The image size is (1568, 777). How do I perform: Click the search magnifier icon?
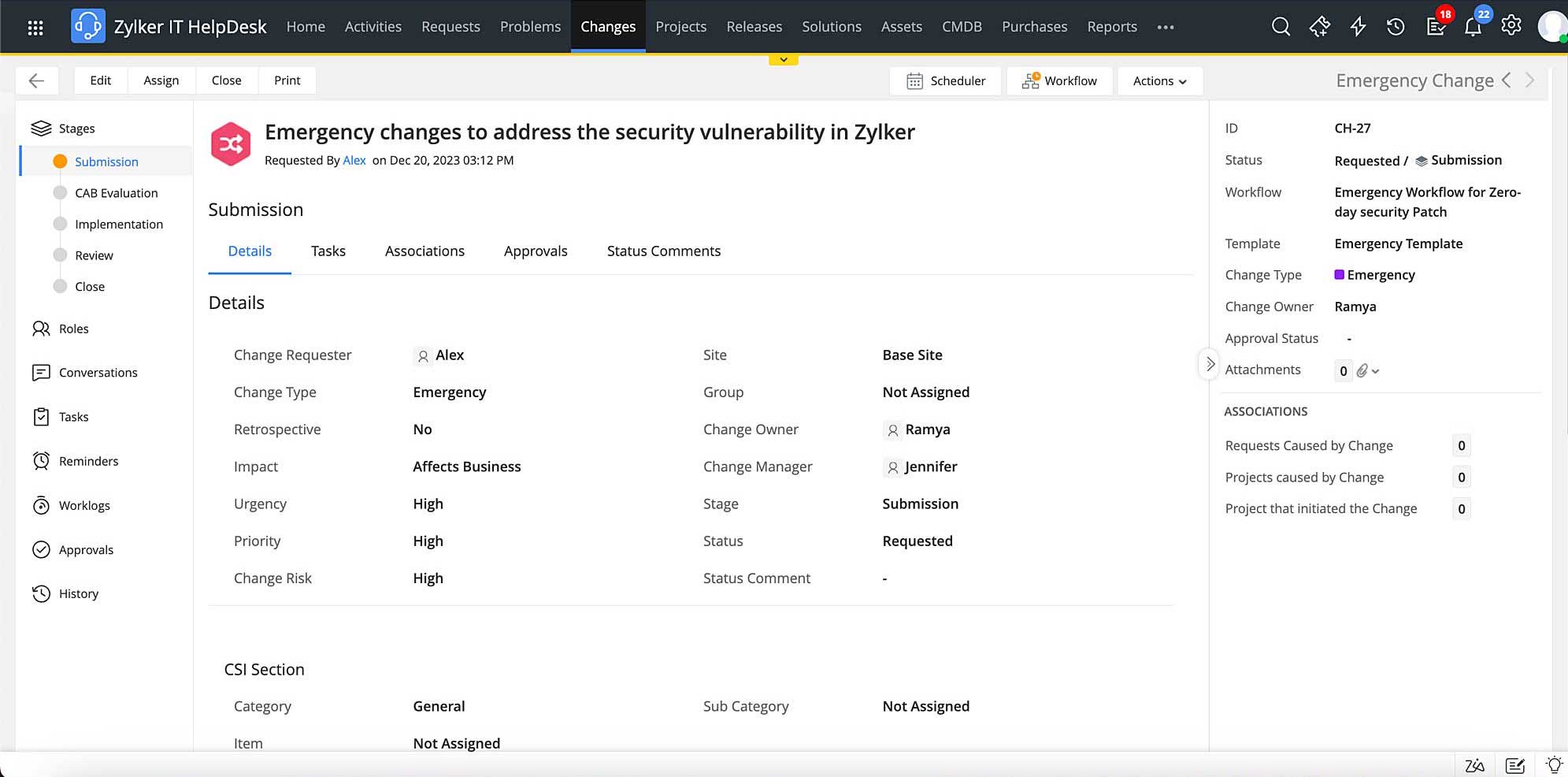1281,27
